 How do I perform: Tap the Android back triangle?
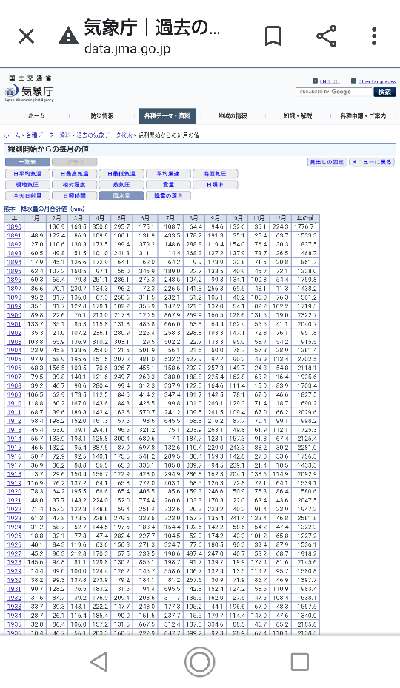[x=99, y=661]
